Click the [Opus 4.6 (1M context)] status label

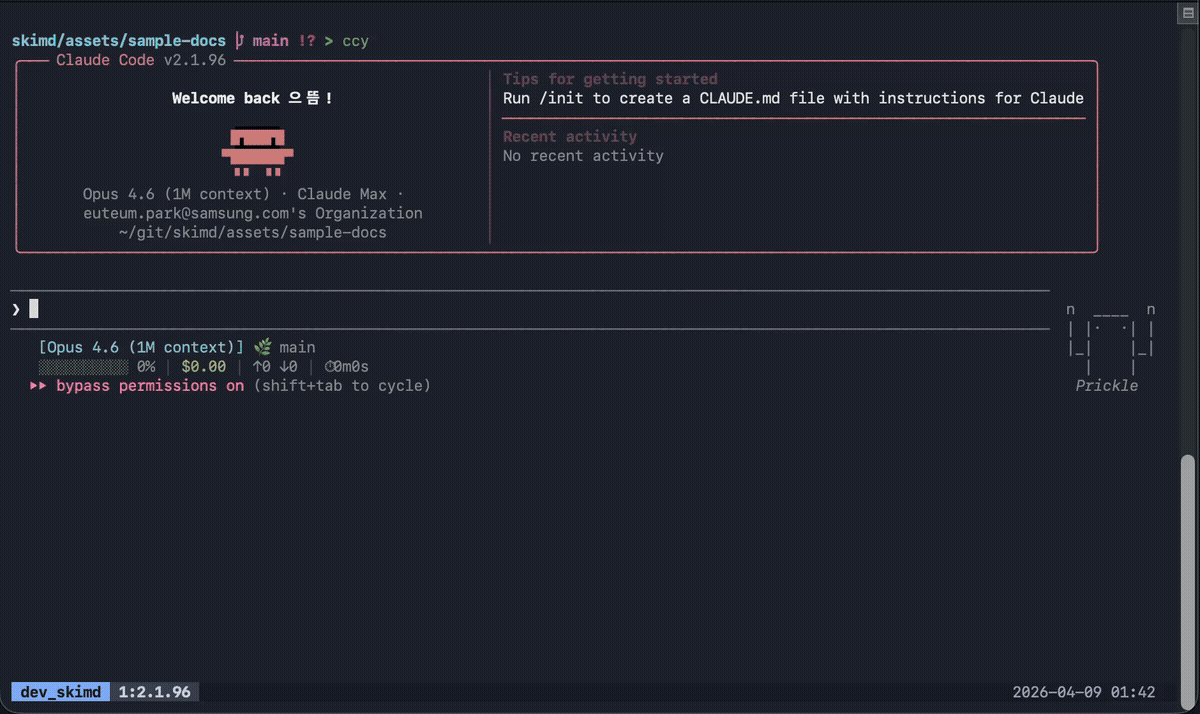tap(141, 347)
